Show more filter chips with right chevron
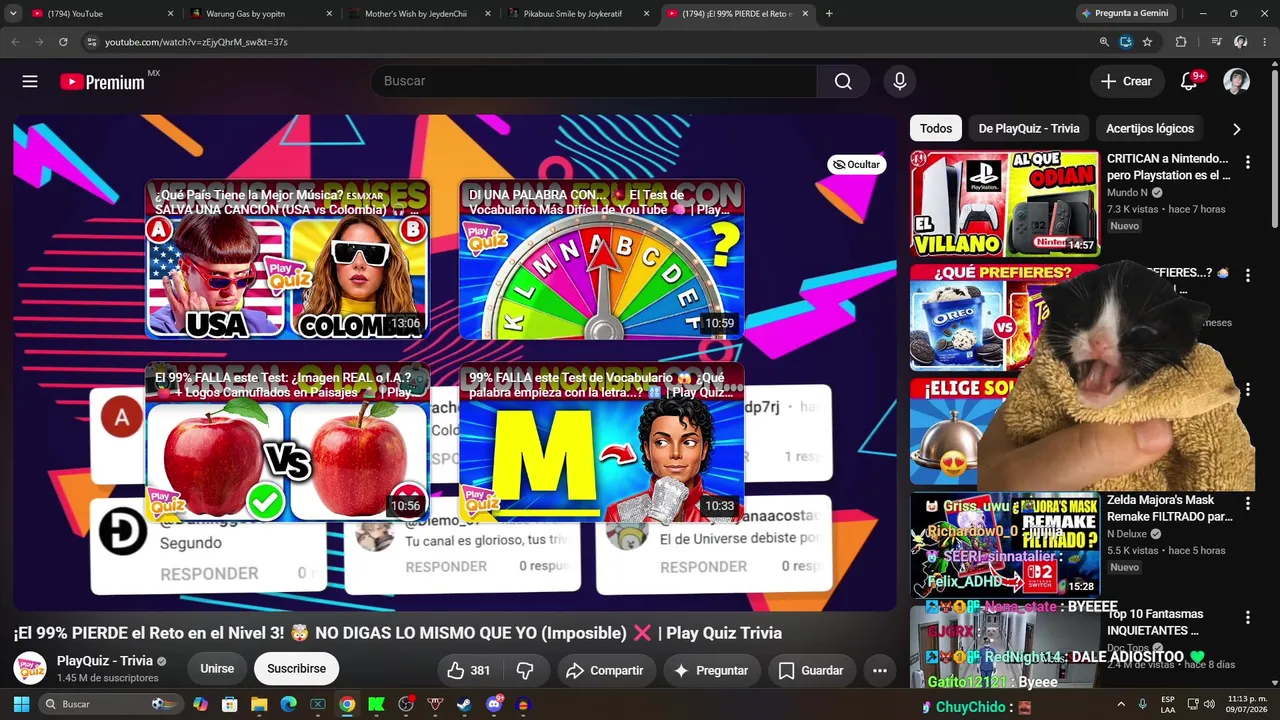The height and width of the screenshot is (720, 1280). click(x=1236, y=129)
